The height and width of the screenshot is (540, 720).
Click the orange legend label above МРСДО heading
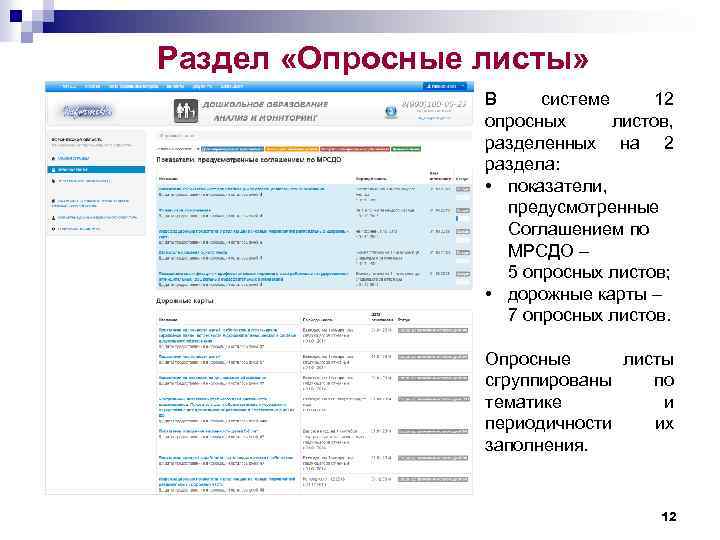click(x=292, y=149)
